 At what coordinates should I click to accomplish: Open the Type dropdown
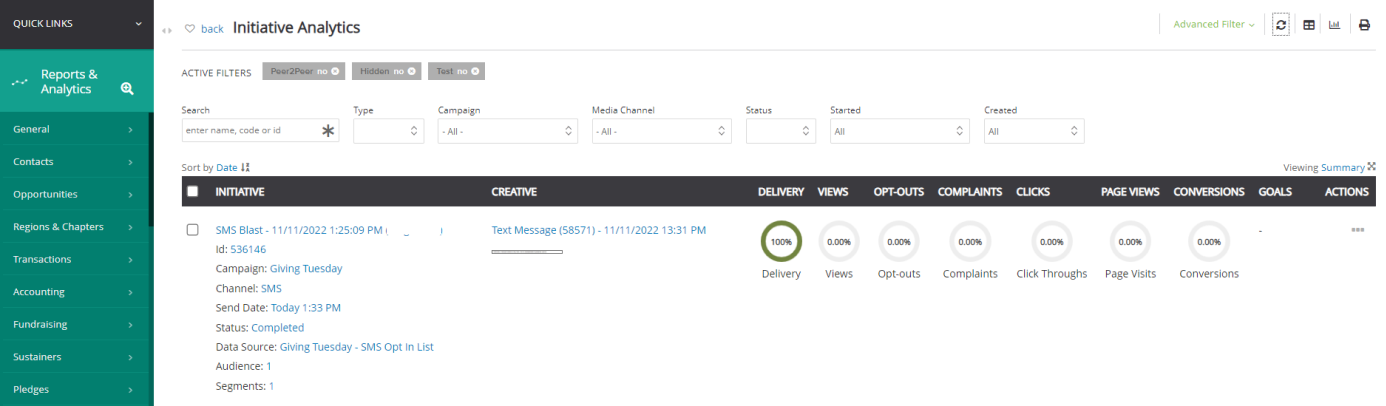[x=389, y=131]
